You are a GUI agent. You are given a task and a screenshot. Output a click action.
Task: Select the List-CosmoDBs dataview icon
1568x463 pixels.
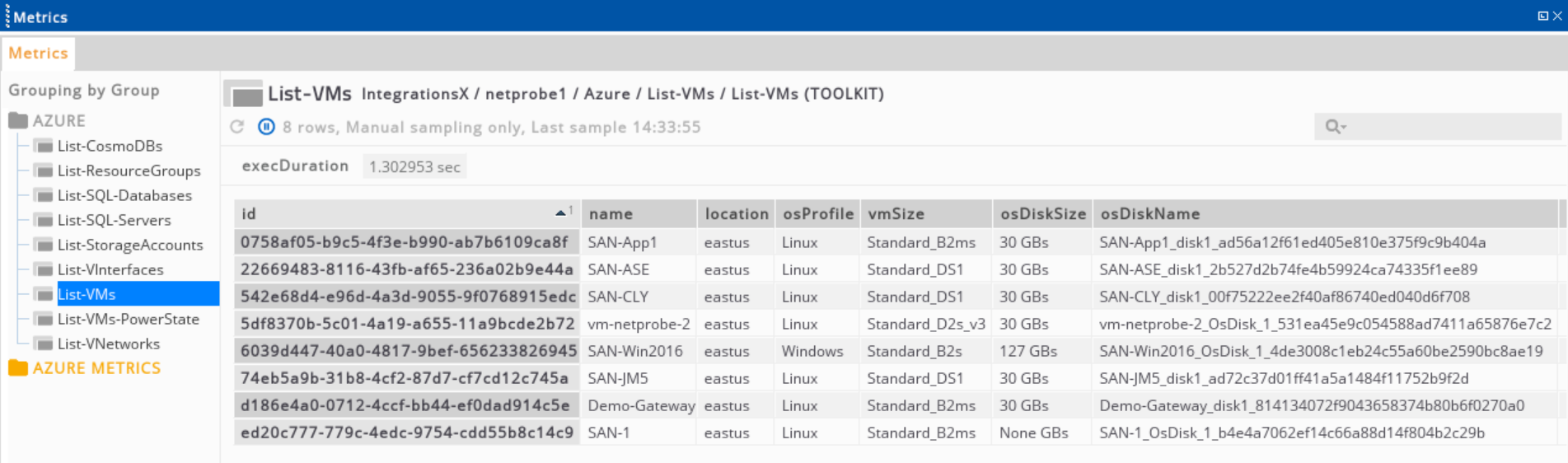[44, 146]
